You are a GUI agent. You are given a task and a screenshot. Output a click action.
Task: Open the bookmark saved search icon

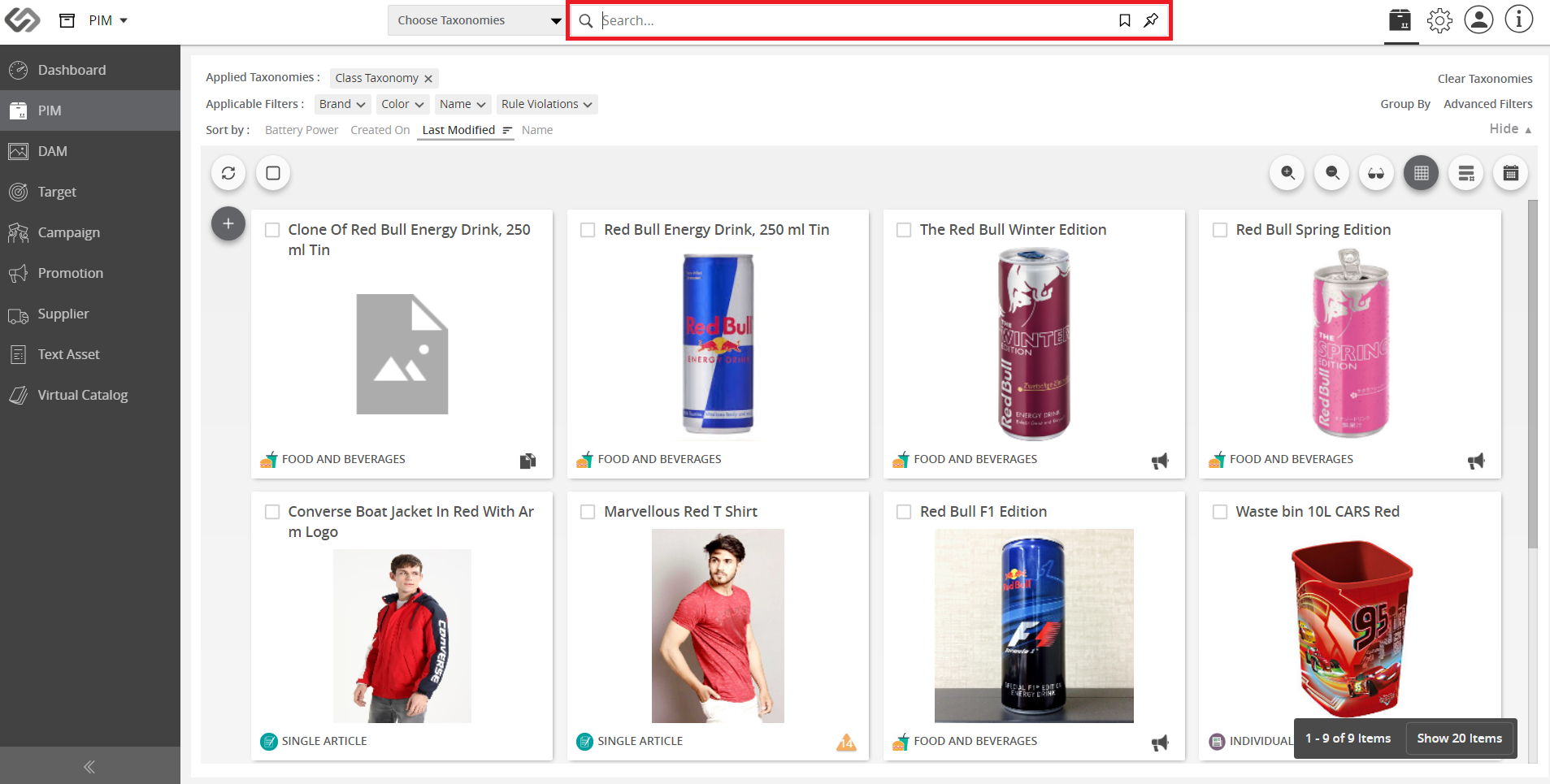(x=1124, y=20)
